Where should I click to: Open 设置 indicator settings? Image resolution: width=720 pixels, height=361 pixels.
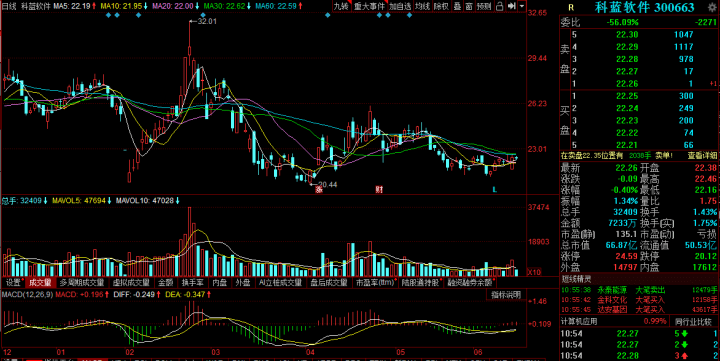click(13, 282)
